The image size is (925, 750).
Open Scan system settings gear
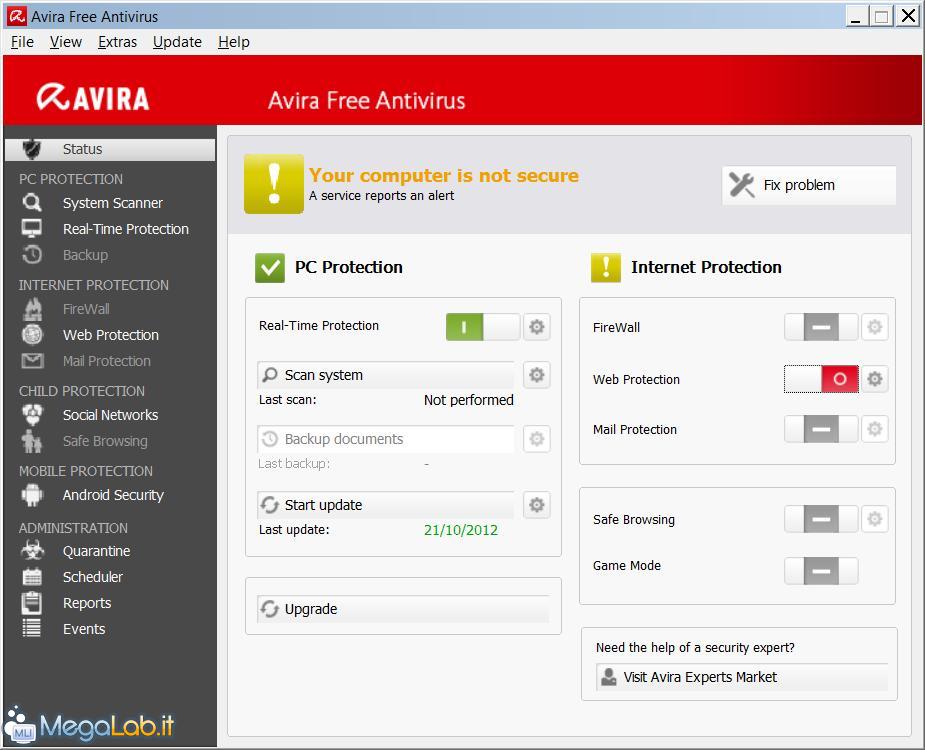click(536, 375)
